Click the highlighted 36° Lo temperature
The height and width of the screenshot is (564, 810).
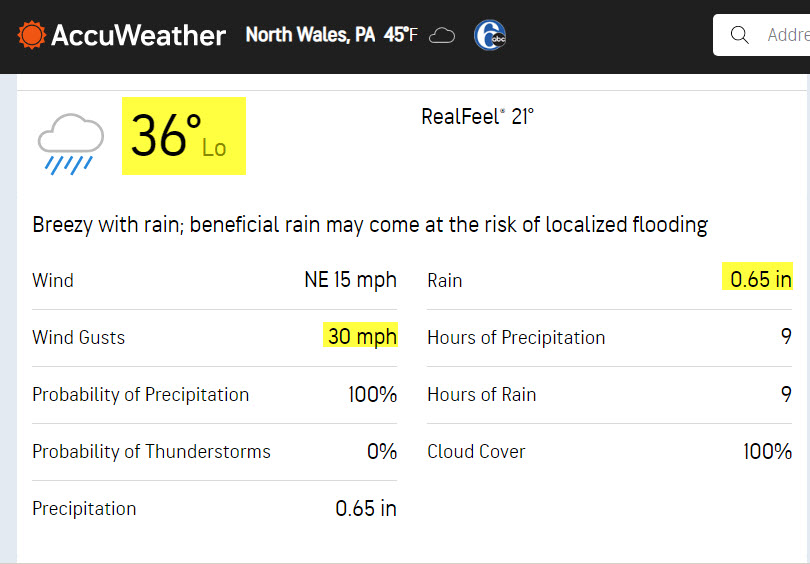pos(184,136)
